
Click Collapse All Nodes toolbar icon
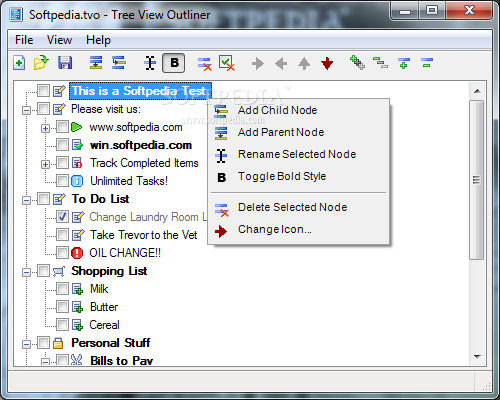(x=380, y=63)
